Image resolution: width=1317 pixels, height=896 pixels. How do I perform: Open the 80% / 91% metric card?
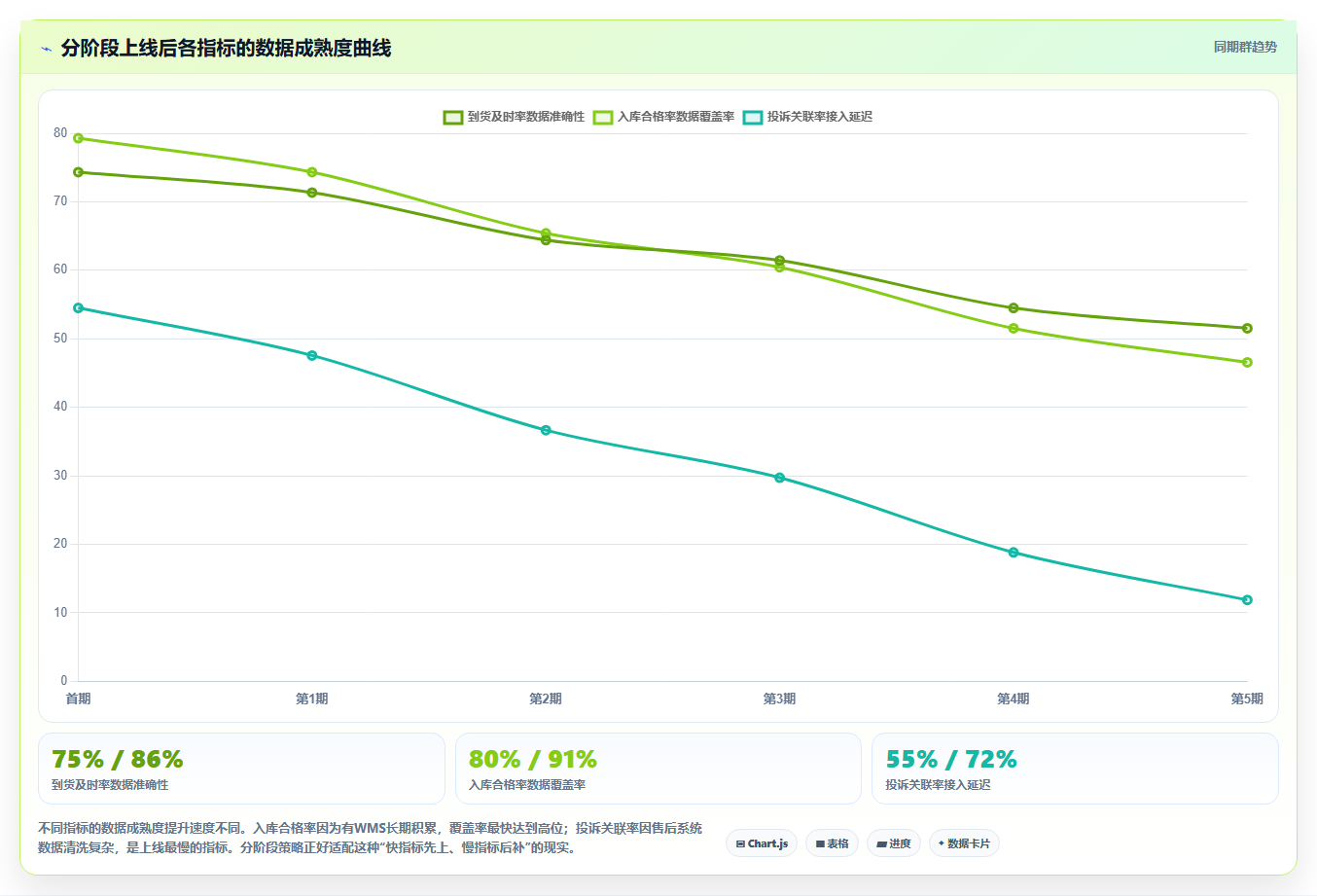[x=658, y=769]
